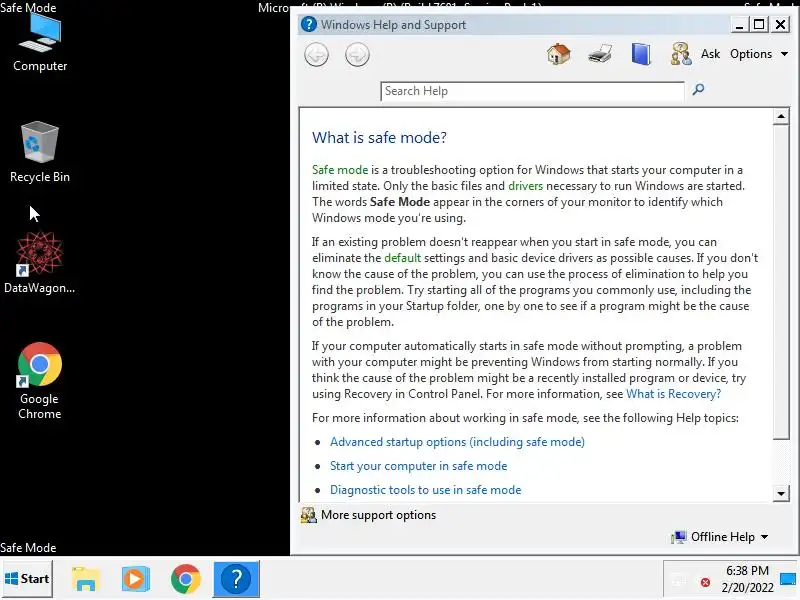
Task: Run search with the magnifier icon
Action: pyautogui.click(x=698, y=90)
